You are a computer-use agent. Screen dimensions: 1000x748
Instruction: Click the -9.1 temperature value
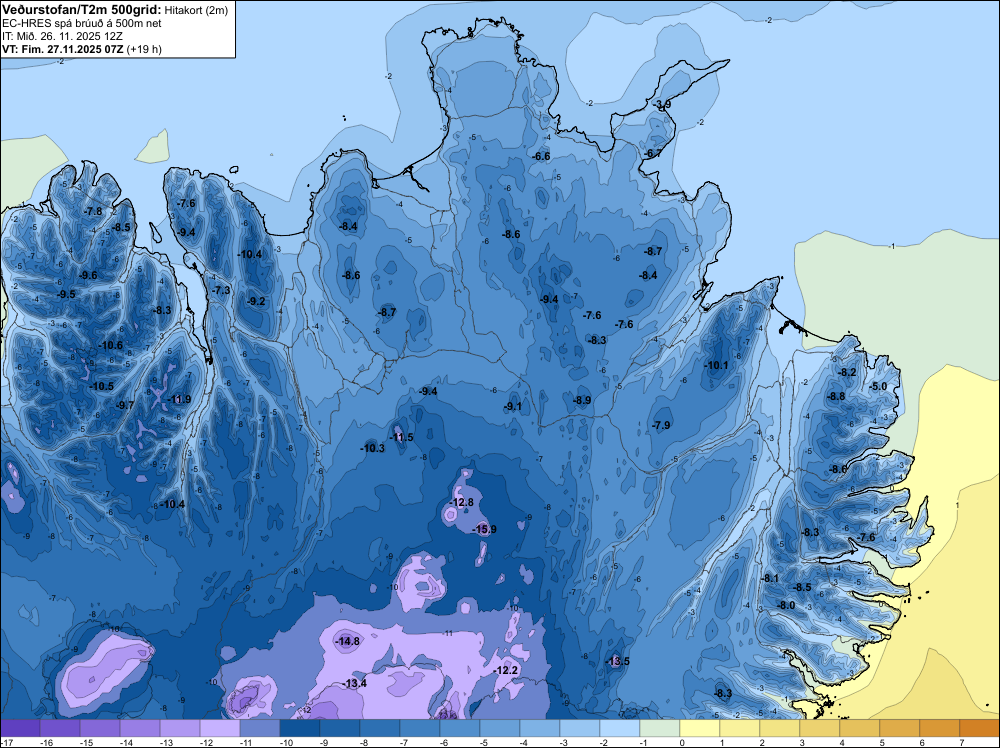513,406
